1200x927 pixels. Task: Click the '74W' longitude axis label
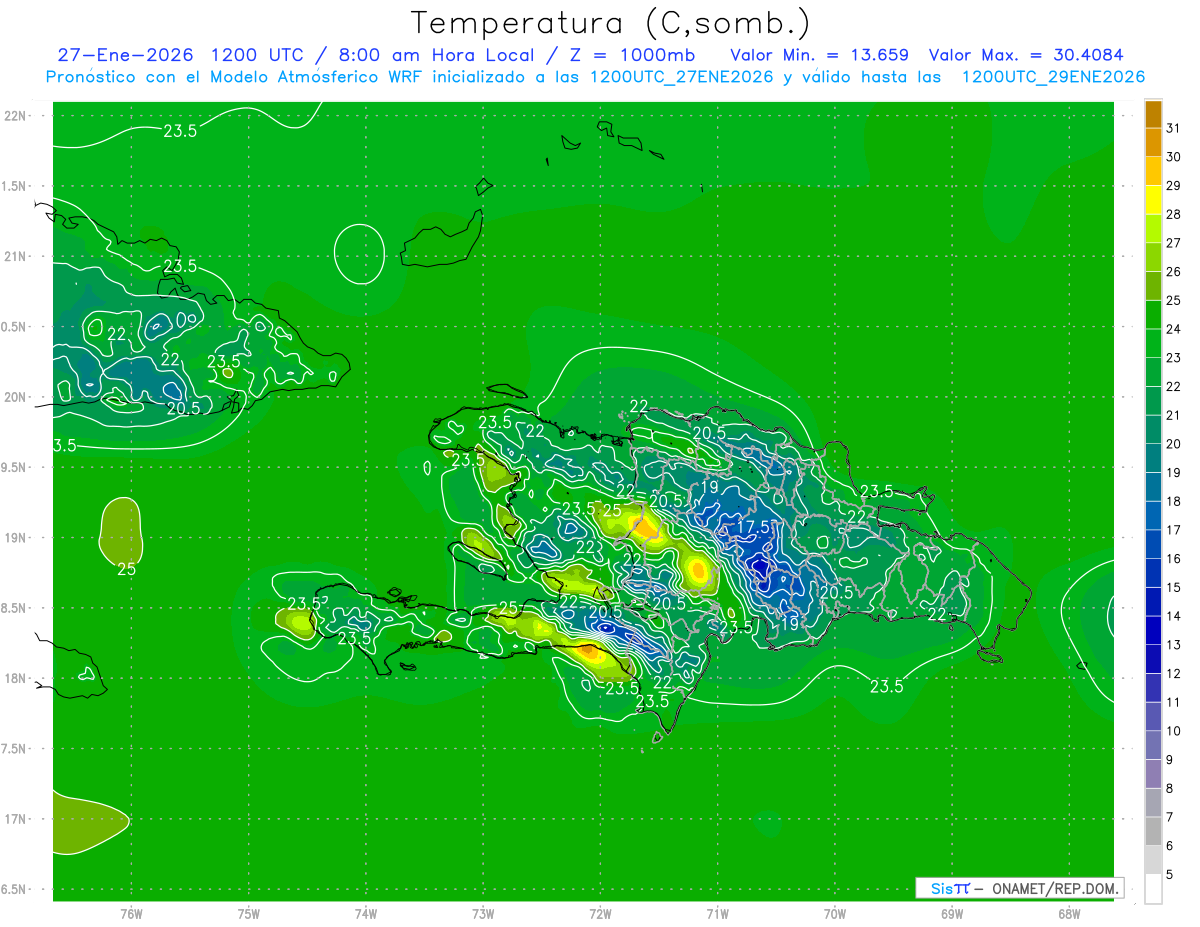[366, 913]
